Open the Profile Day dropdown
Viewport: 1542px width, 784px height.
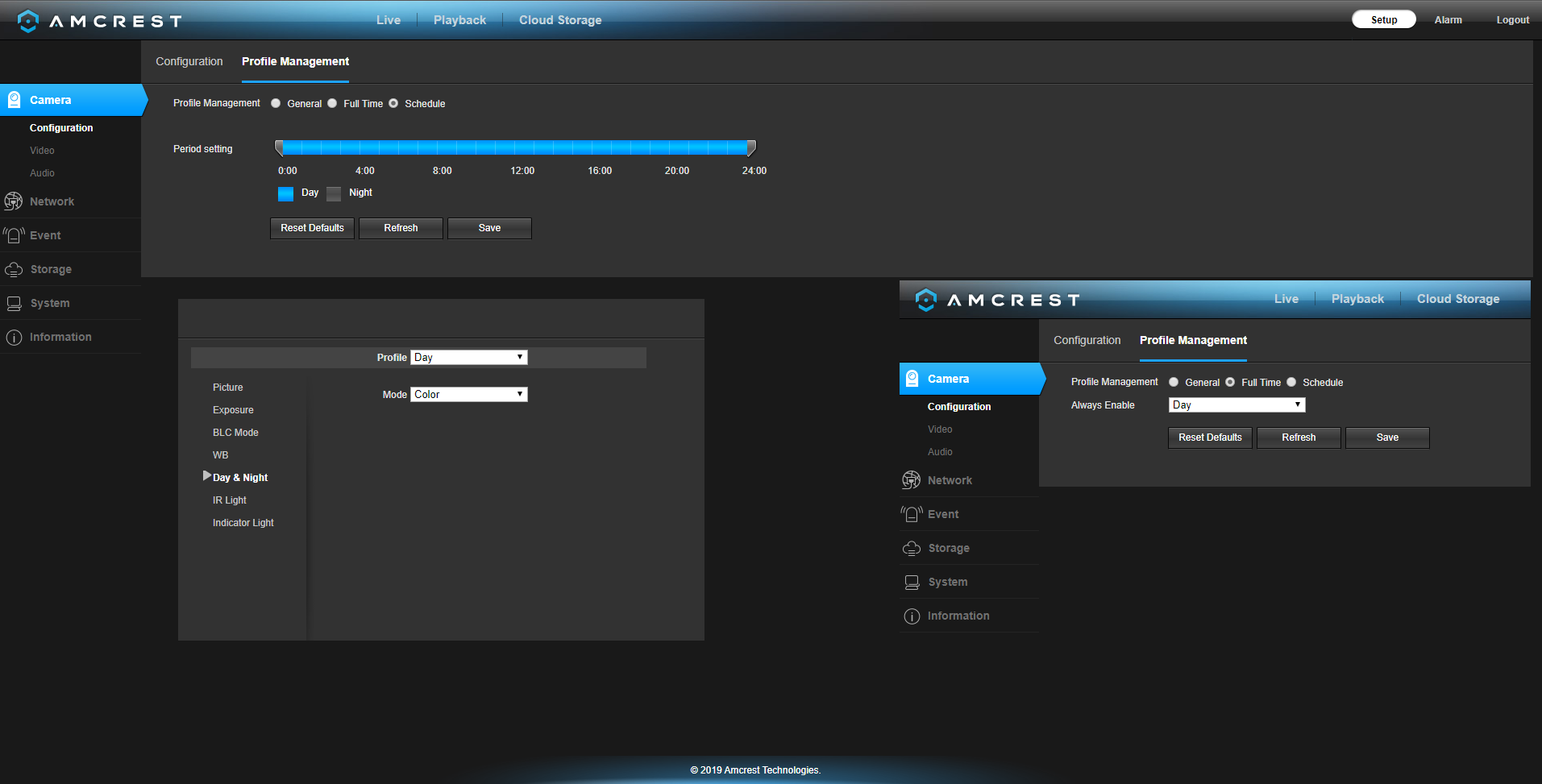469,358
